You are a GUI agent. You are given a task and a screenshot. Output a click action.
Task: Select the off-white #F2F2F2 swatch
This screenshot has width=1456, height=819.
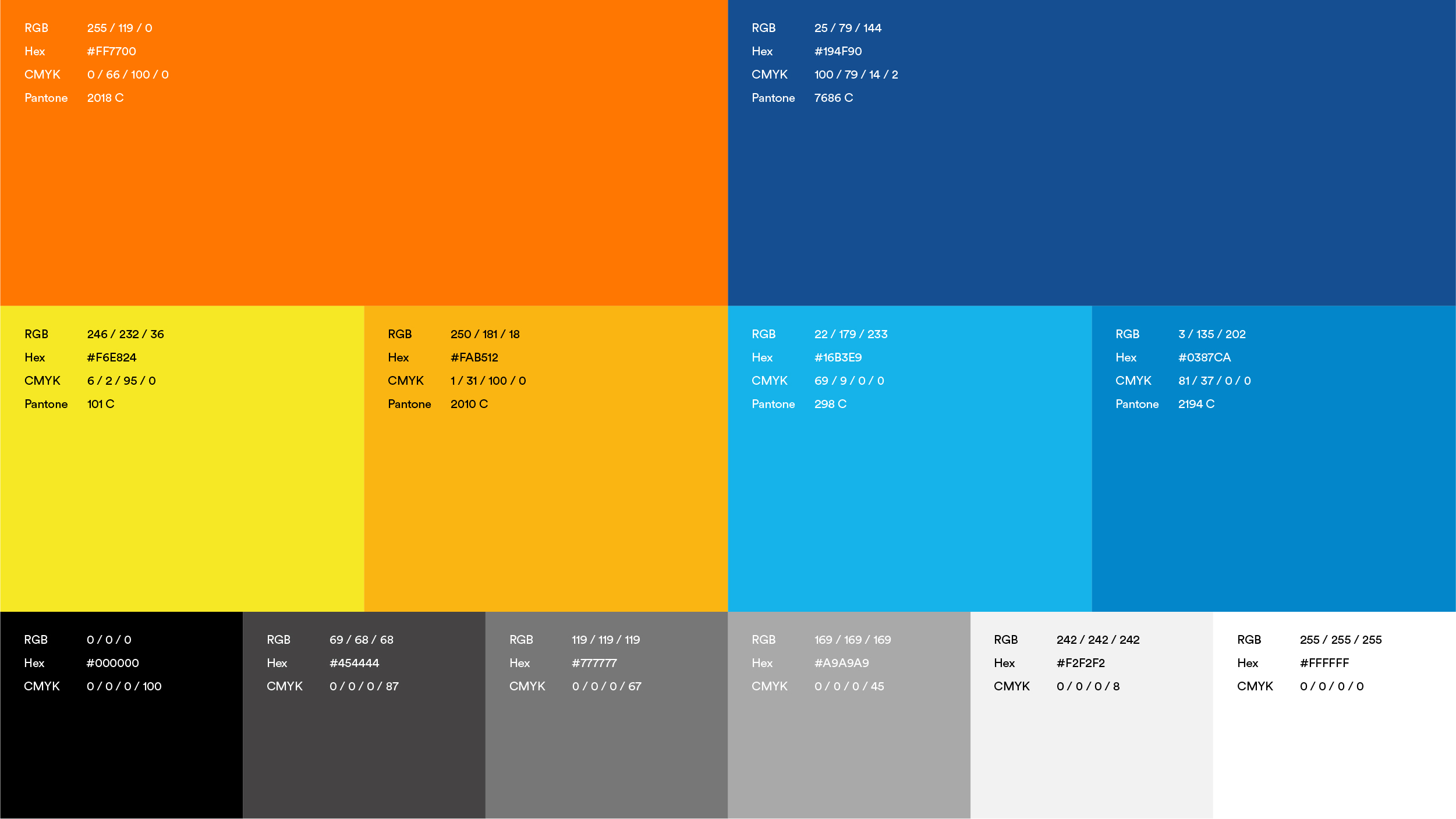tap(1092, 757)
